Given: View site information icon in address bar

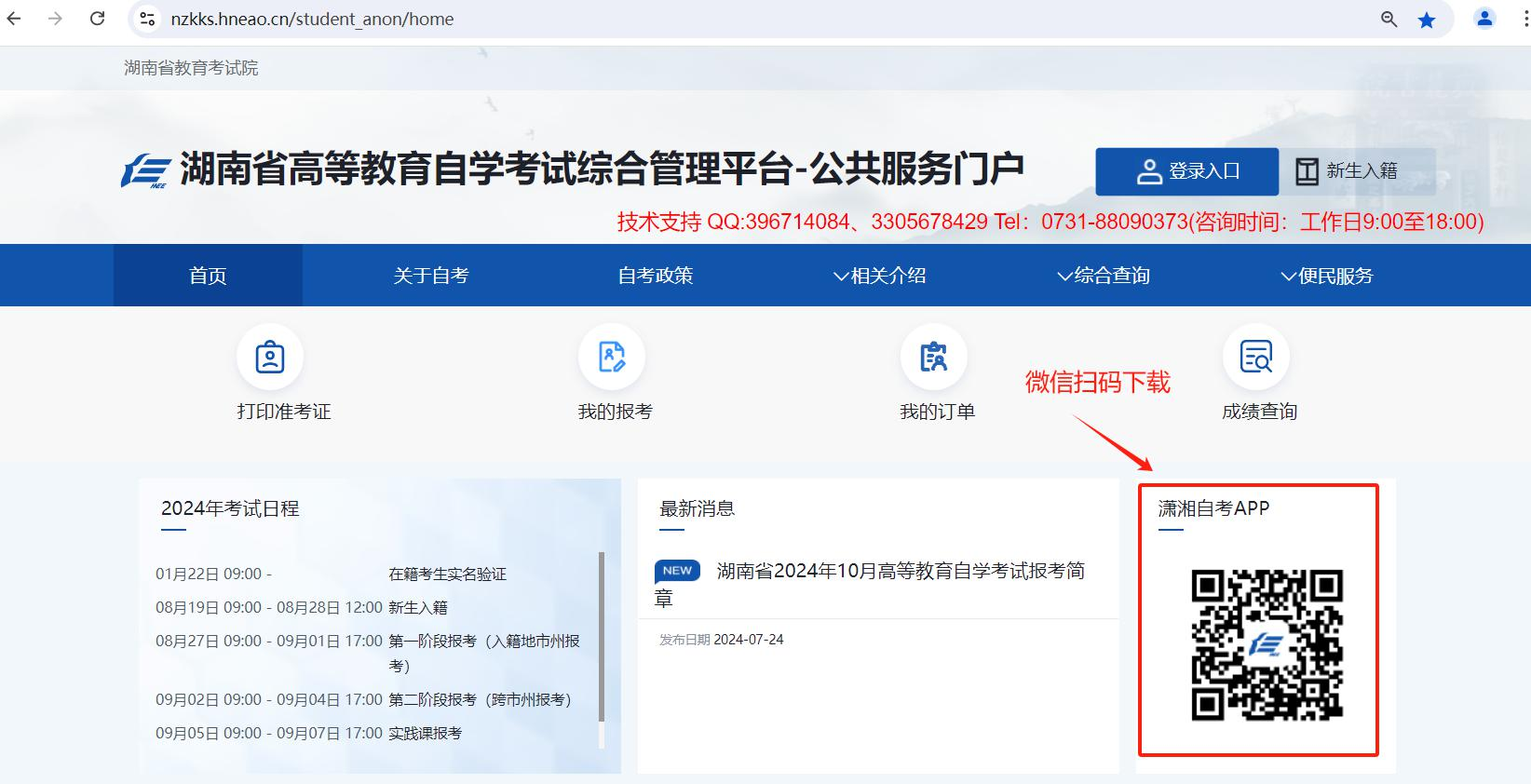Looking at the screenshot, I should (x=147, y=19).
